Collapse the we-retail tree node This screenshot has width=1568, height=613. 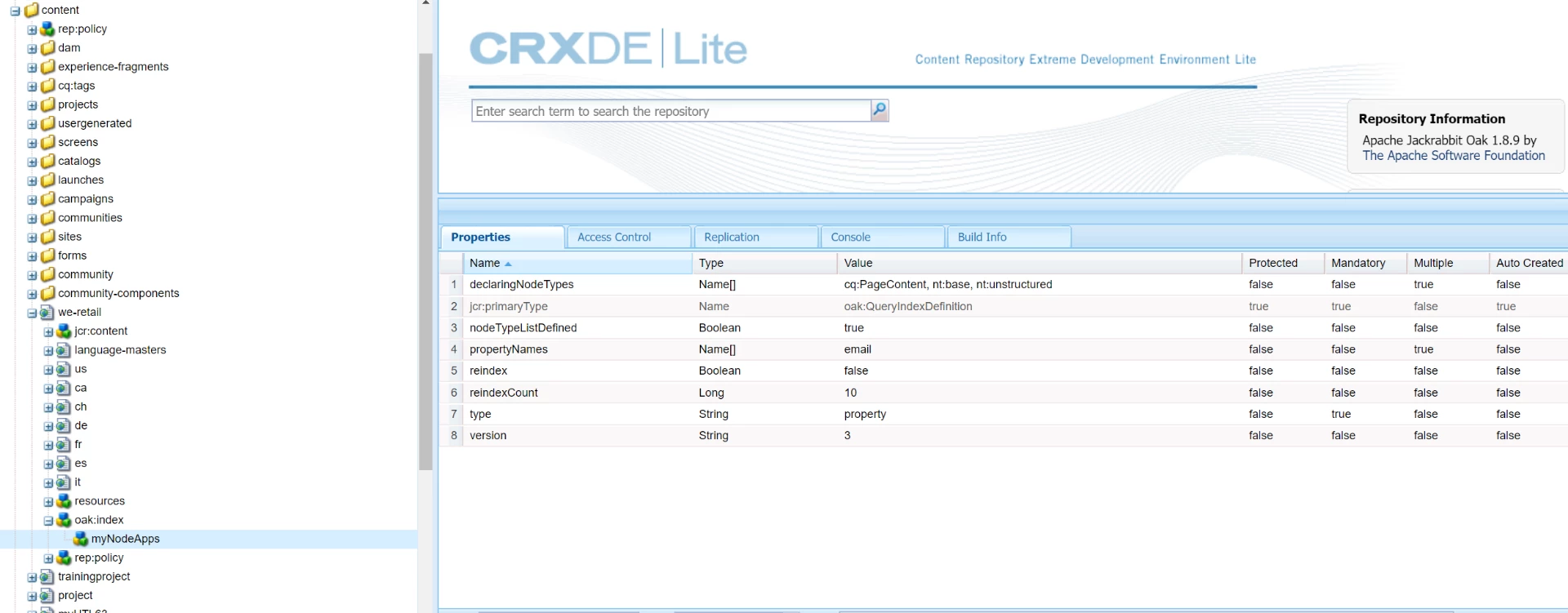pos(32,313)
